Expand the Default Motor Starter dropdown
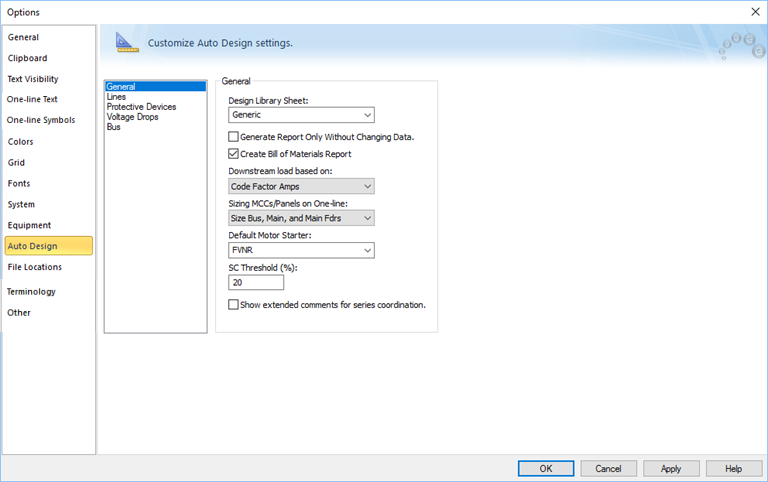The width and height of the screenshot is (768, 482). 301,250
